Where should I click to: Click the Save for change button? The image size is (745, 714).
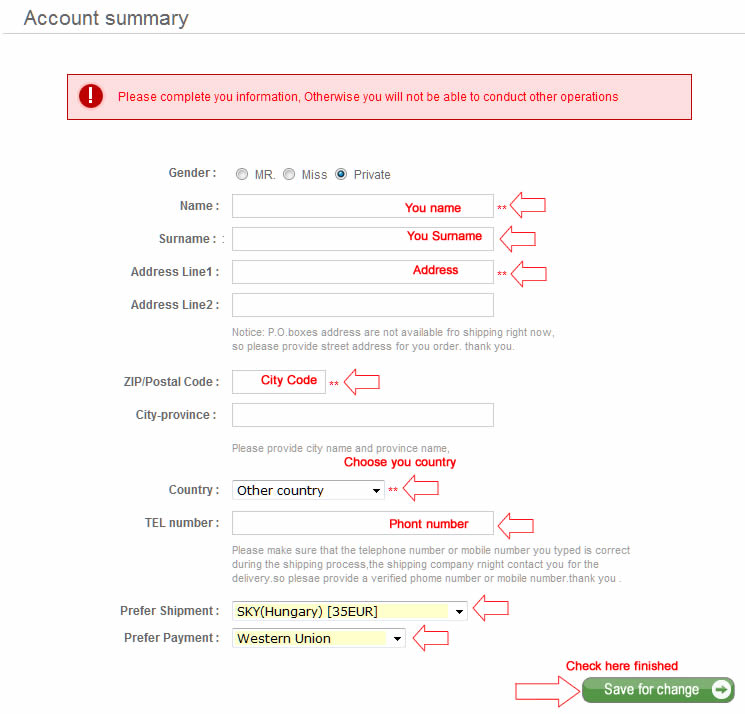pos(658,689)
